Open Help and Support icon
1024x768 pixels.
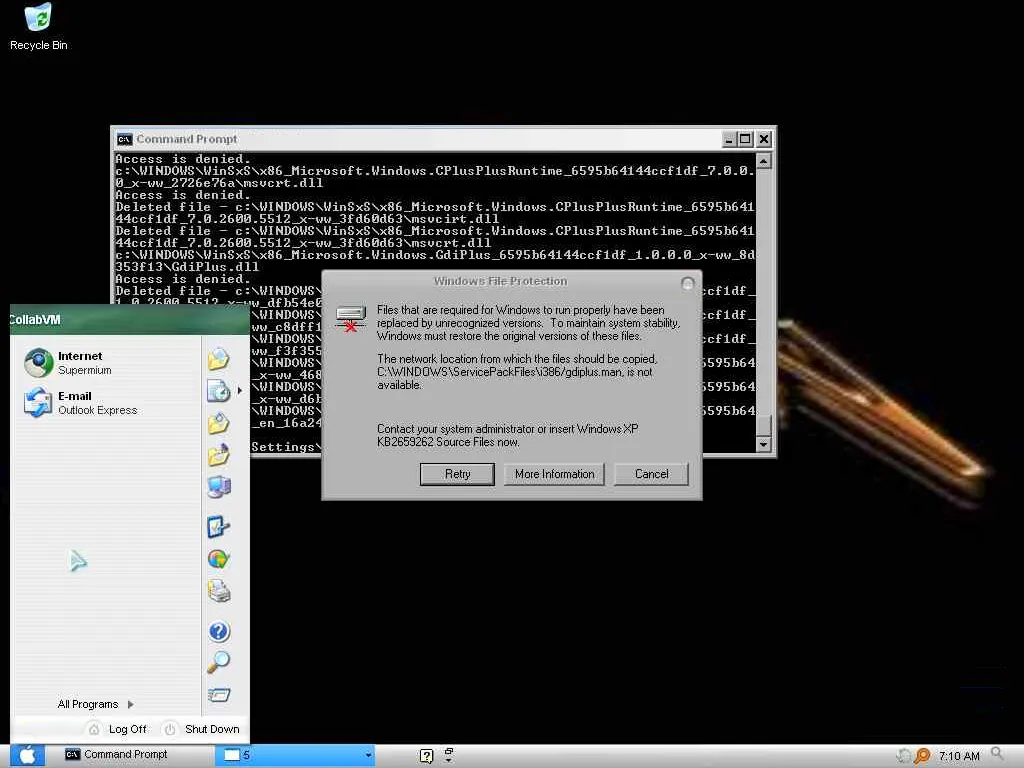(219, 631)
